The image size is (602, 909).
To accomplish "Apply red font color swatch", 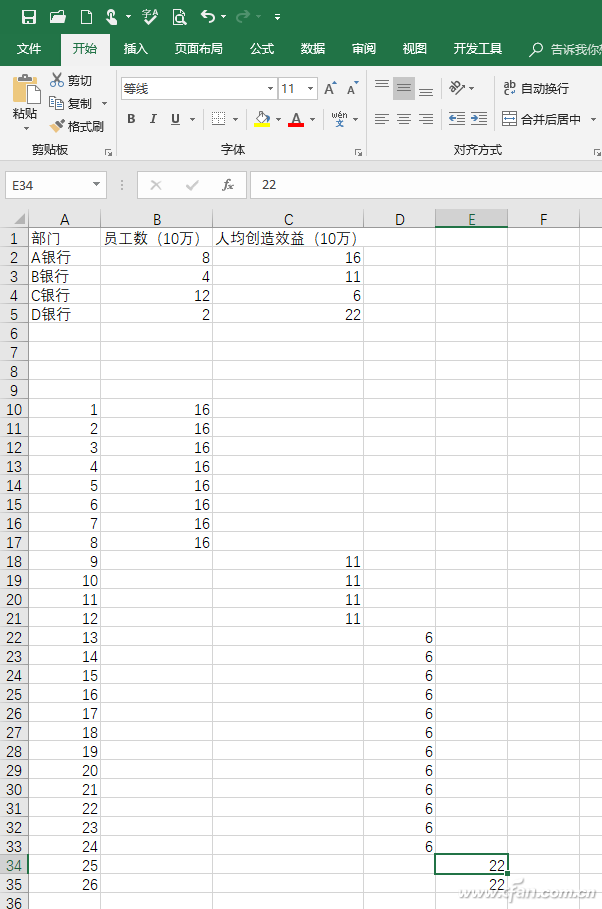I will 296,119.
